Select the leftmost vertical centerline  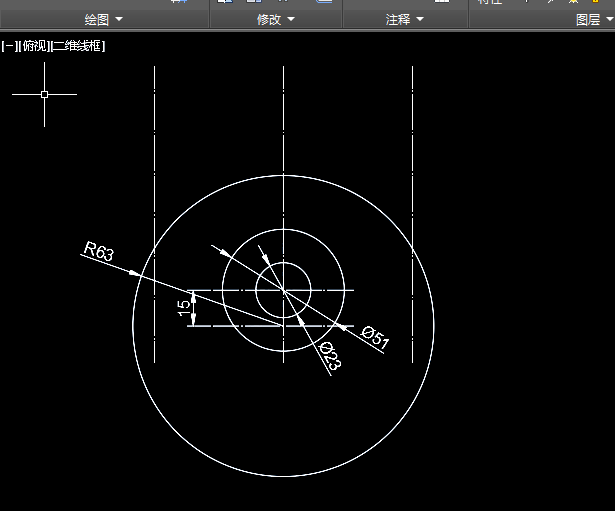point(155,214)
